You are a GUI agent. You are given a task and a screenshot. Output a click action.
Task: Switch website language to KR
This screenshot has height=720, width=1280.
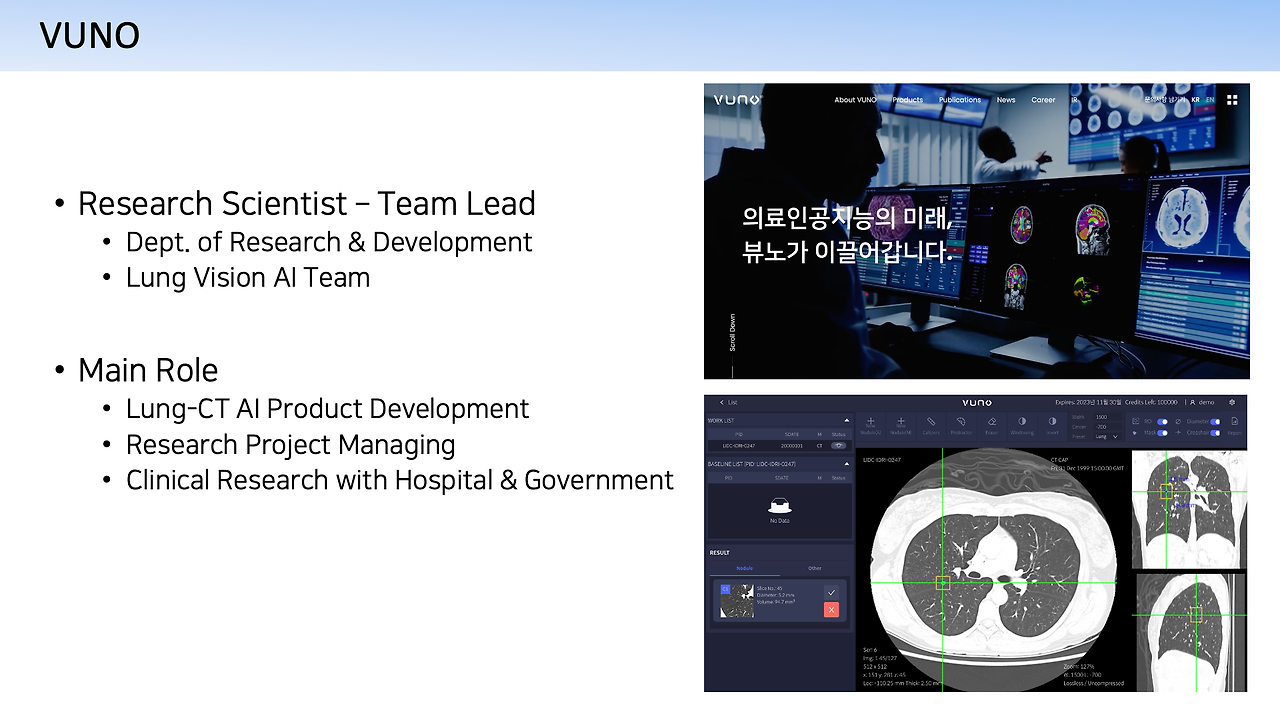pyautogui.click(x=1196, y=100)
